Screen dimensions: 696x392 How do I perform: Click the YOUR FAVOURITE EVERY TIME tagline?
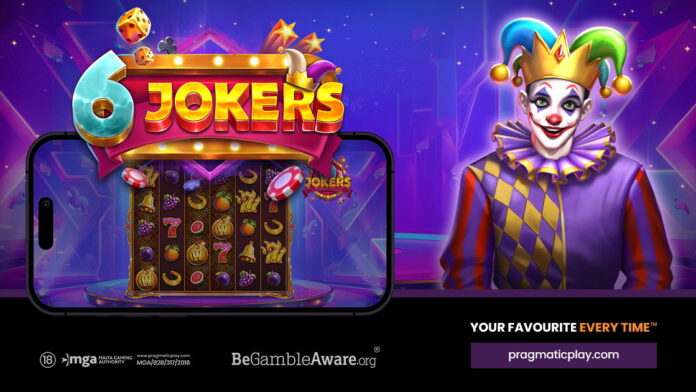tap(564, 328)
